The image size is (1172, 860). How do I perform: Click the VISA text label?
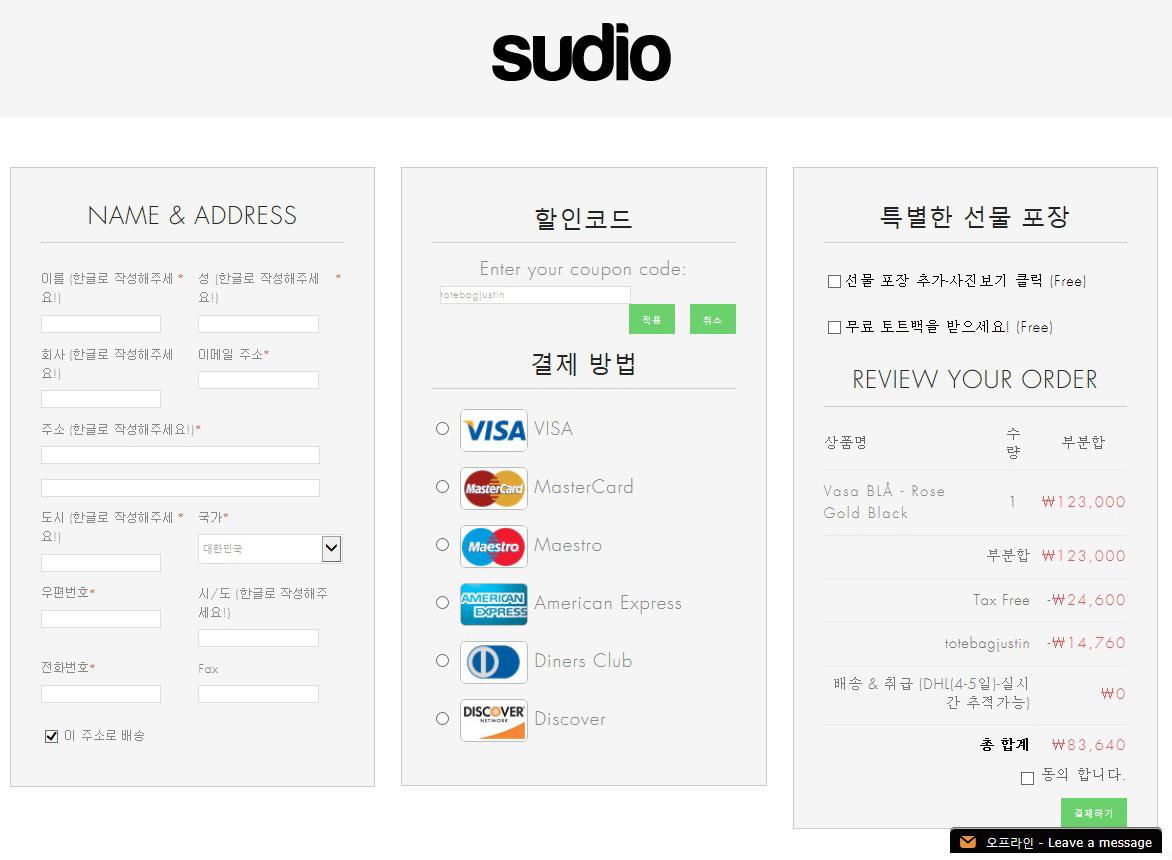coord(553,429)
